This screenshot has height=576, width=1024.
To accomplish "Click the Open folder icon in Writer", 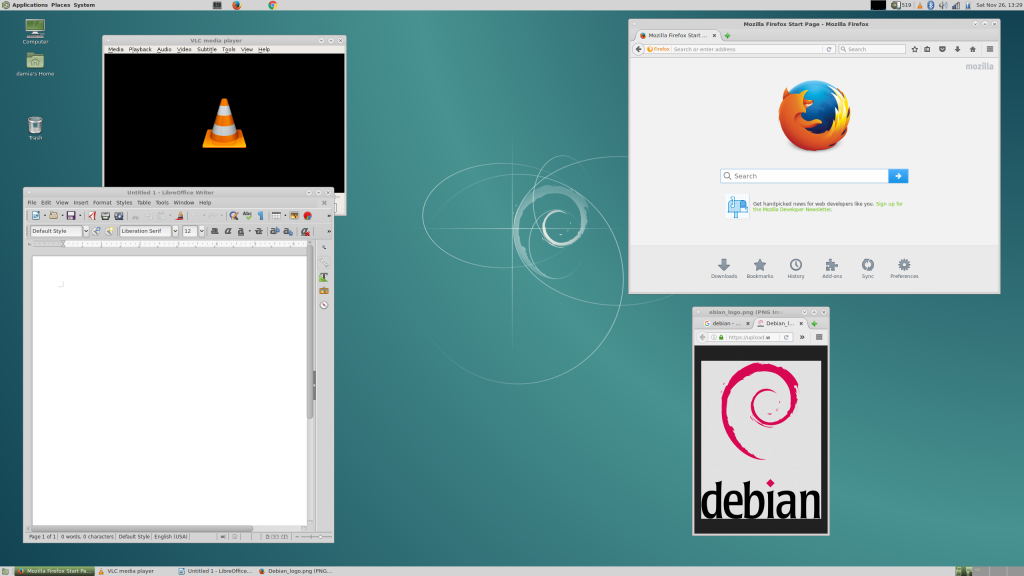I will click(54, 216).
